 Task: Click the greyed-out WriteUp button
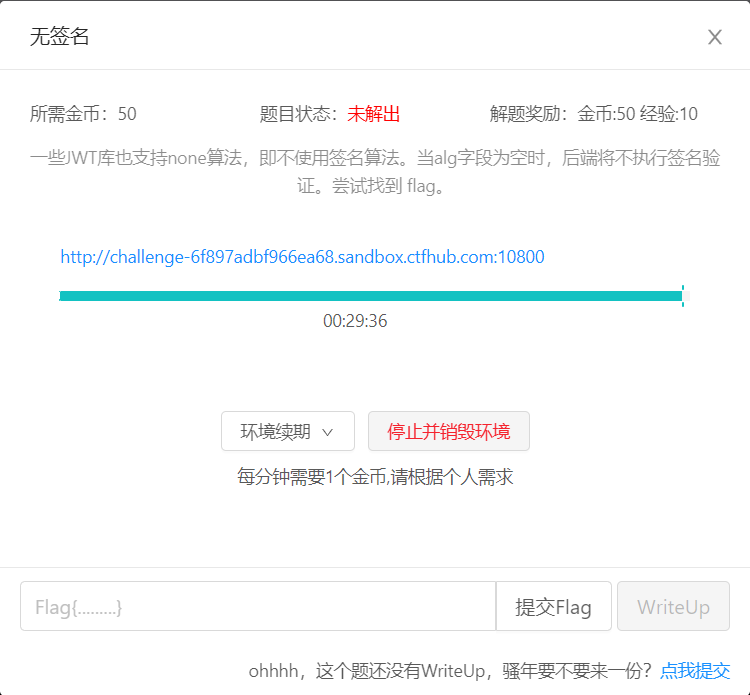tap(673, 607)
